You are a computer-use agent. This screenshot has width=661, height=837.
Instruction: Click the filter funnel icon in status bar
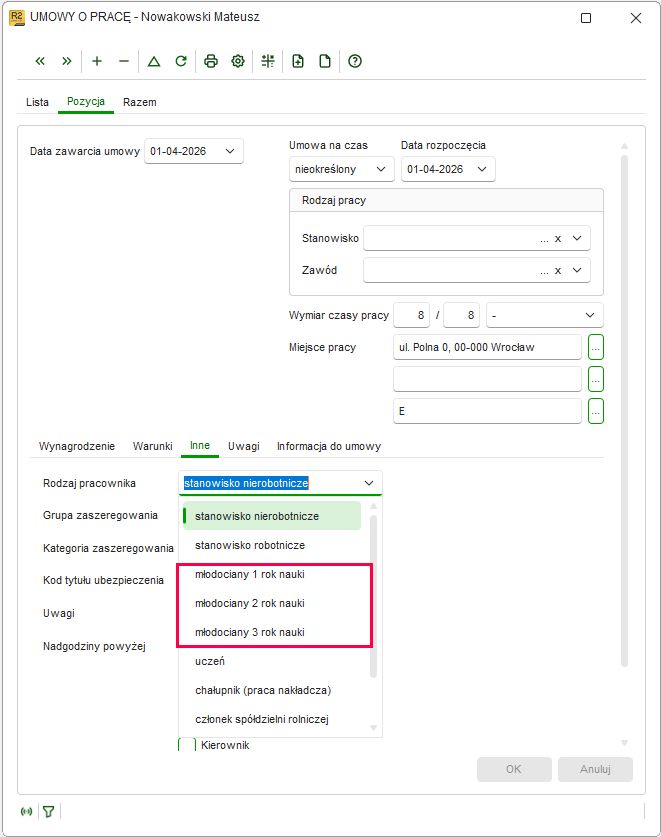coord(49,811)
